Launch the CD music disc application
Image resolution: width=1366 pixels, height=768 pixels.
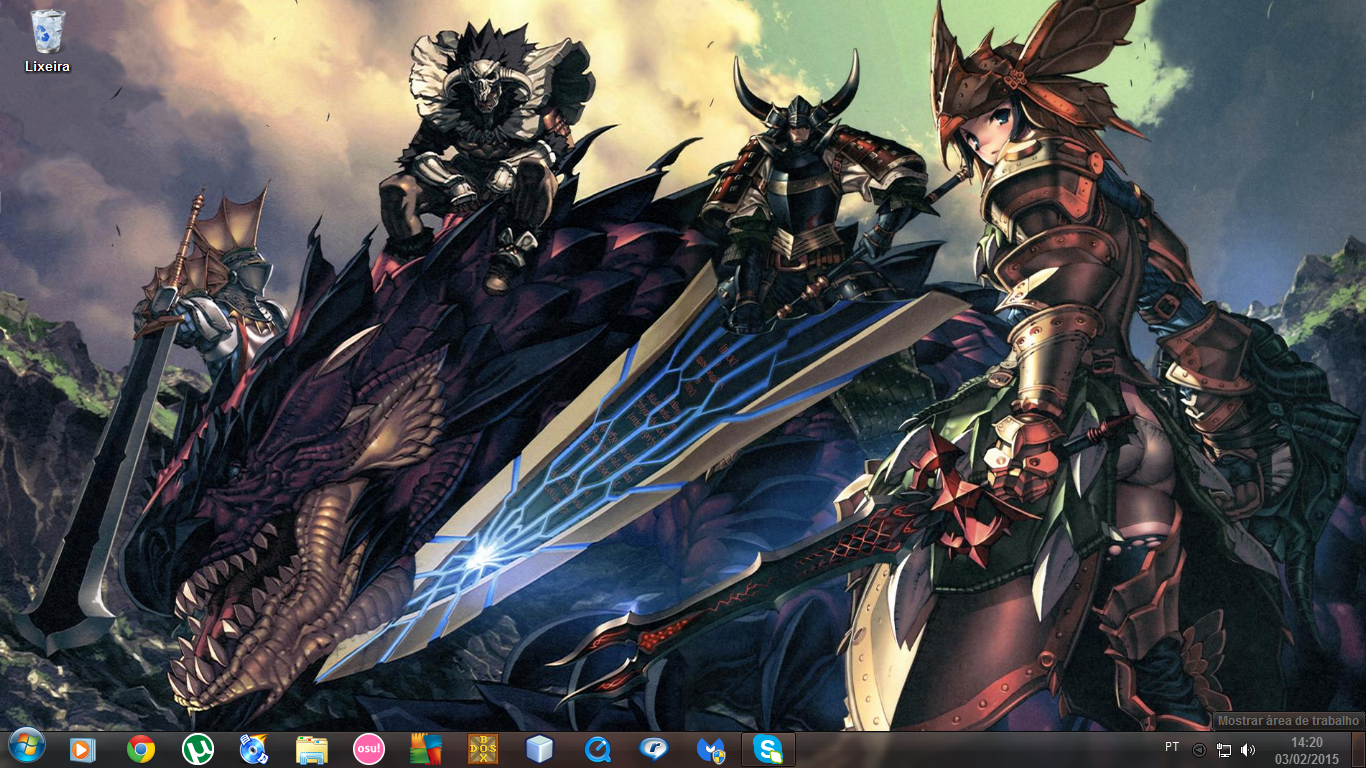[254, 749]
